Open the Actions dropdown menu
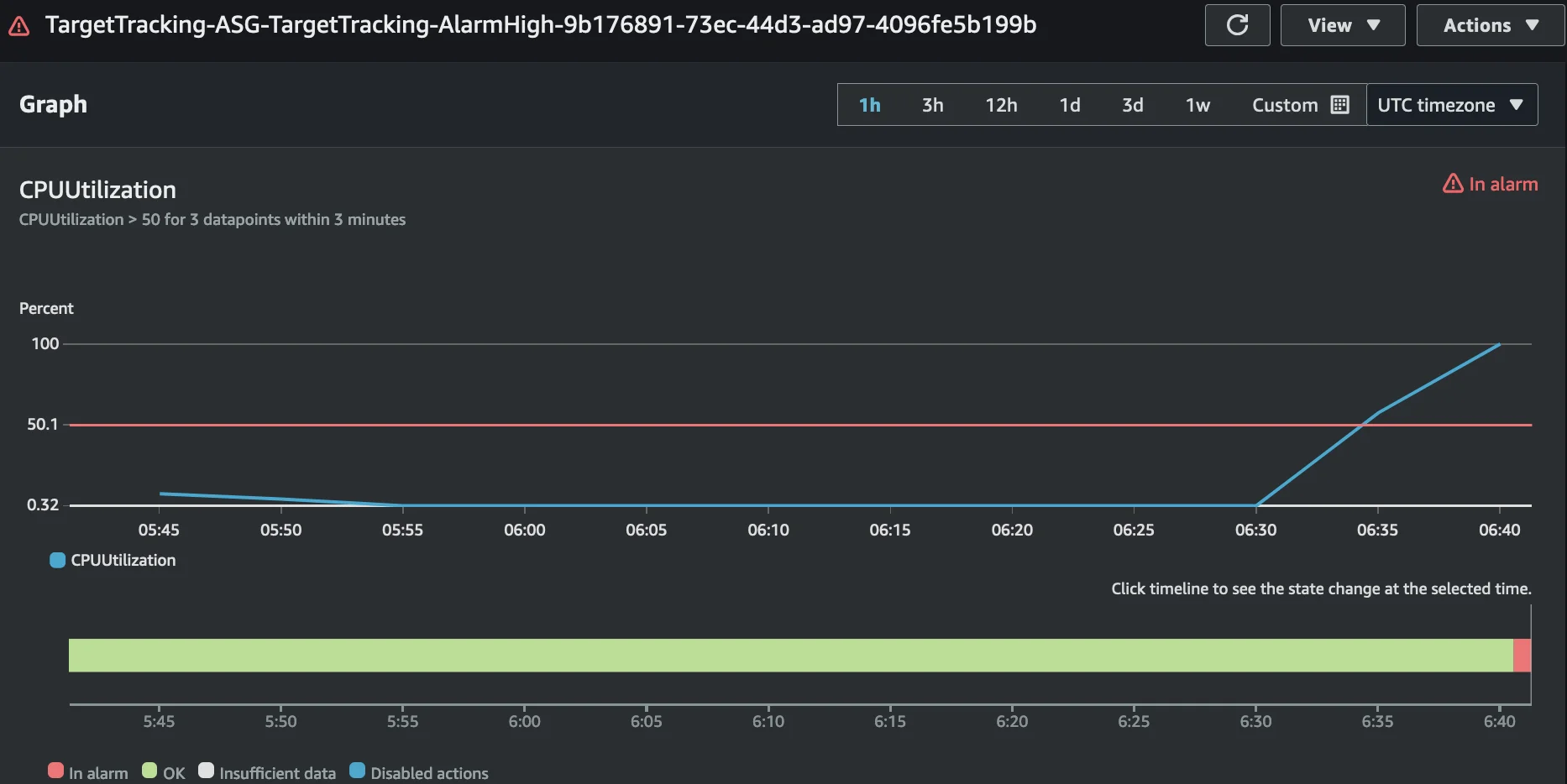The image size is (1567, 784). tap(1490, 25)
